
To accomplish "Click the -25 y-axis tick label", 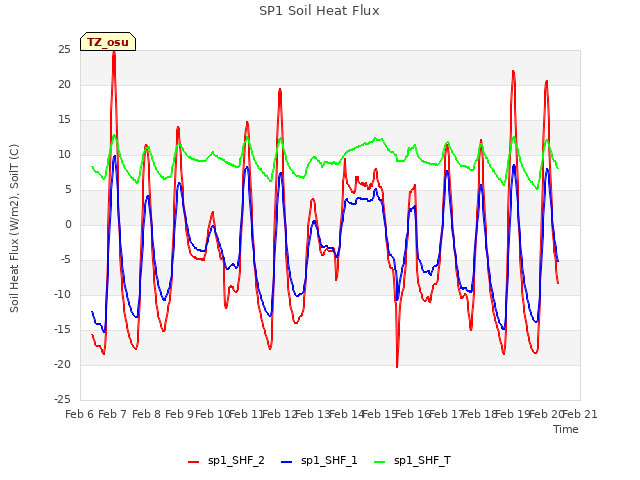I will pos(63,399).
